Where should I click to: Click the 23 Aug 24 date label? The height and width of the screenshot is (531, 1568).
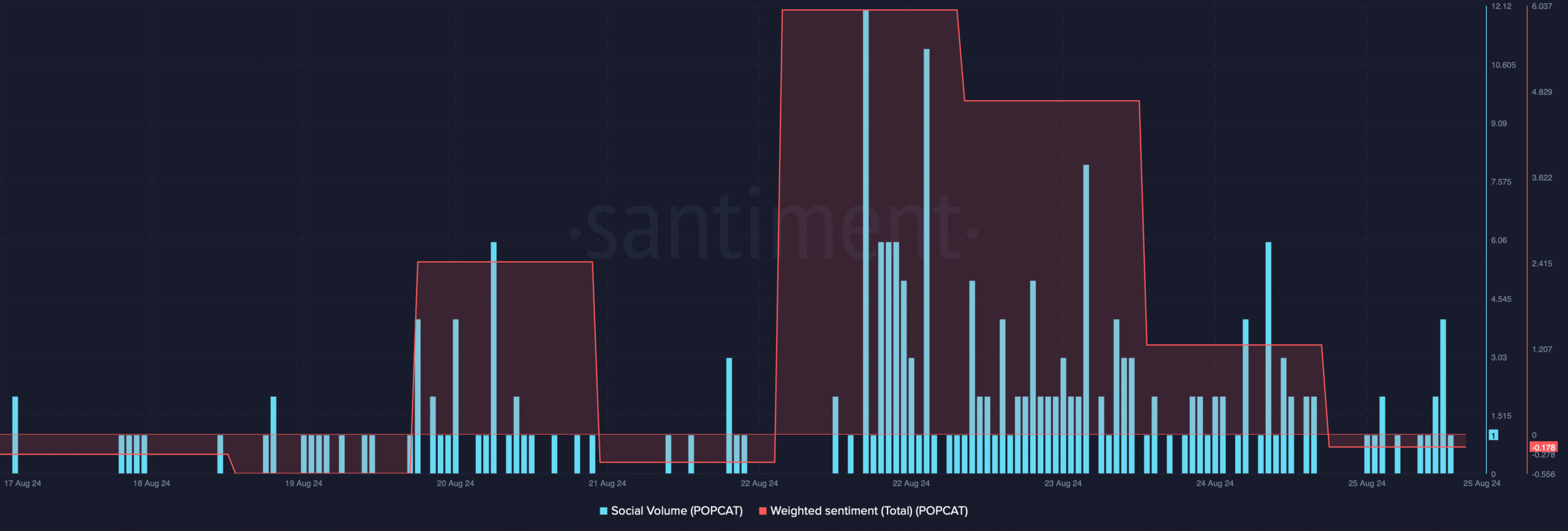[1063, 483]
